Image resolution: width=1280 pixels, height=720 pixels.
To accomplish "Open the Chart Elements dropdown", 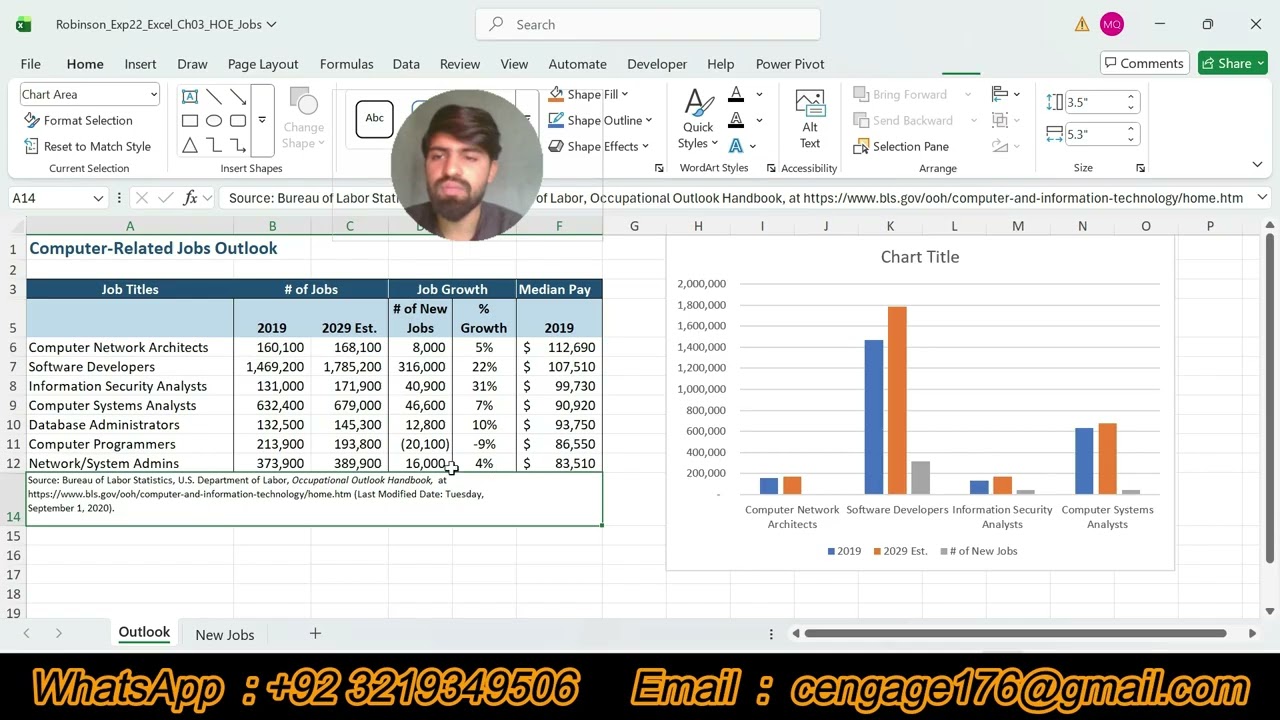I will pyautogui.click(x=153, y=95).
